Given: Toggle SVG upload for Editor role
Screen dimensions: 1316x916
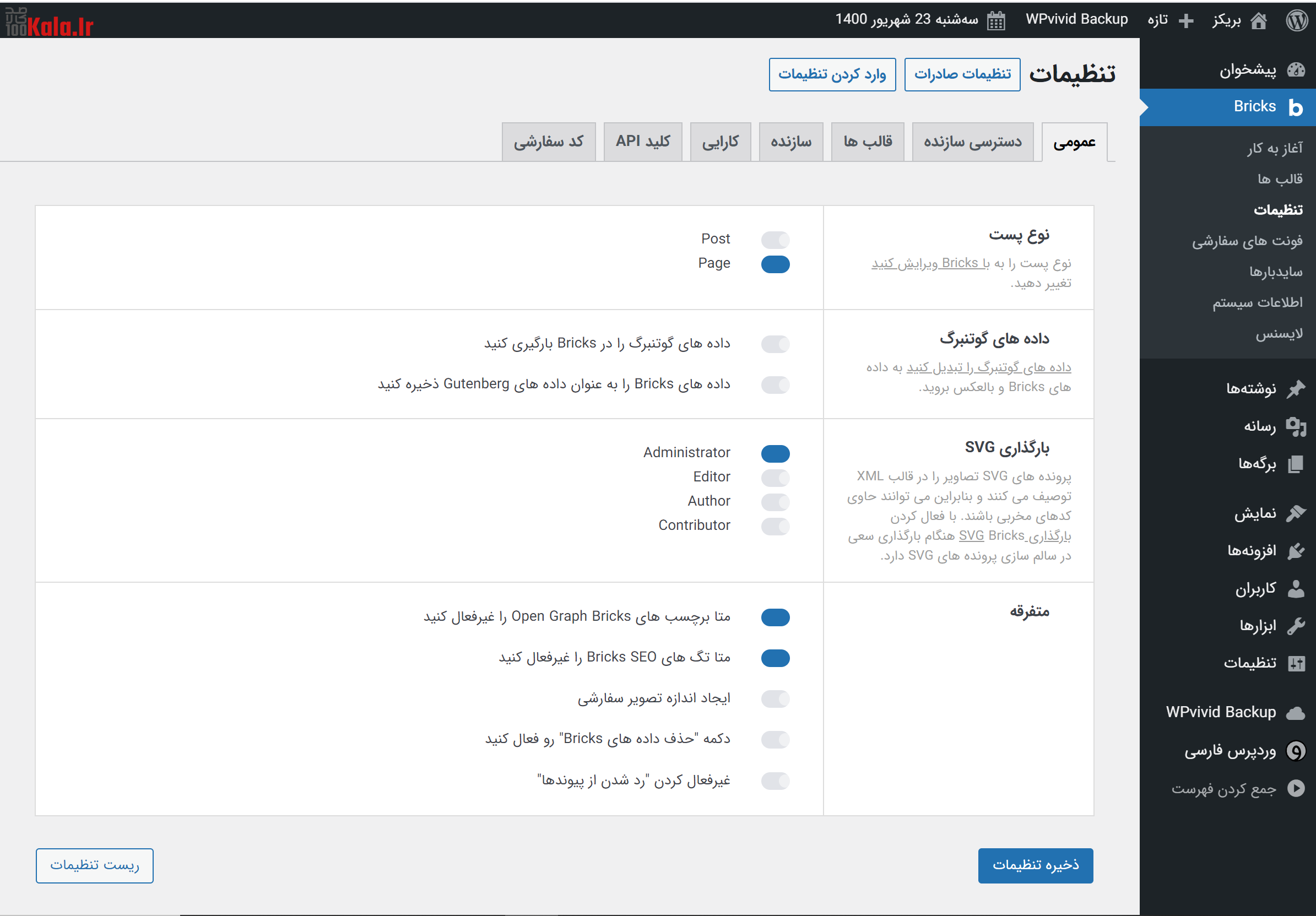Looking at the screenshot, I should [775, 478].
